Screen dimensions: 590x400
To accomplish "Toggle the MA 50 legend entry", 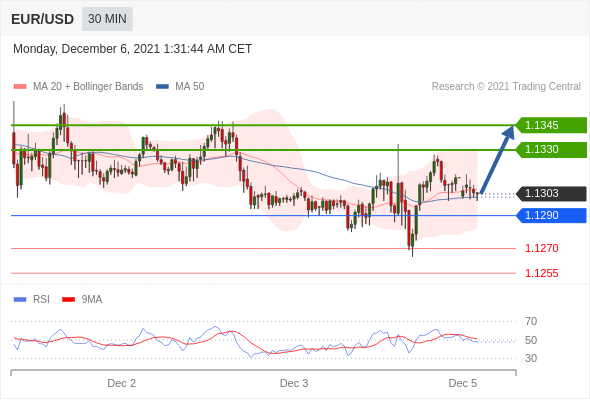I will click(180, 87).
